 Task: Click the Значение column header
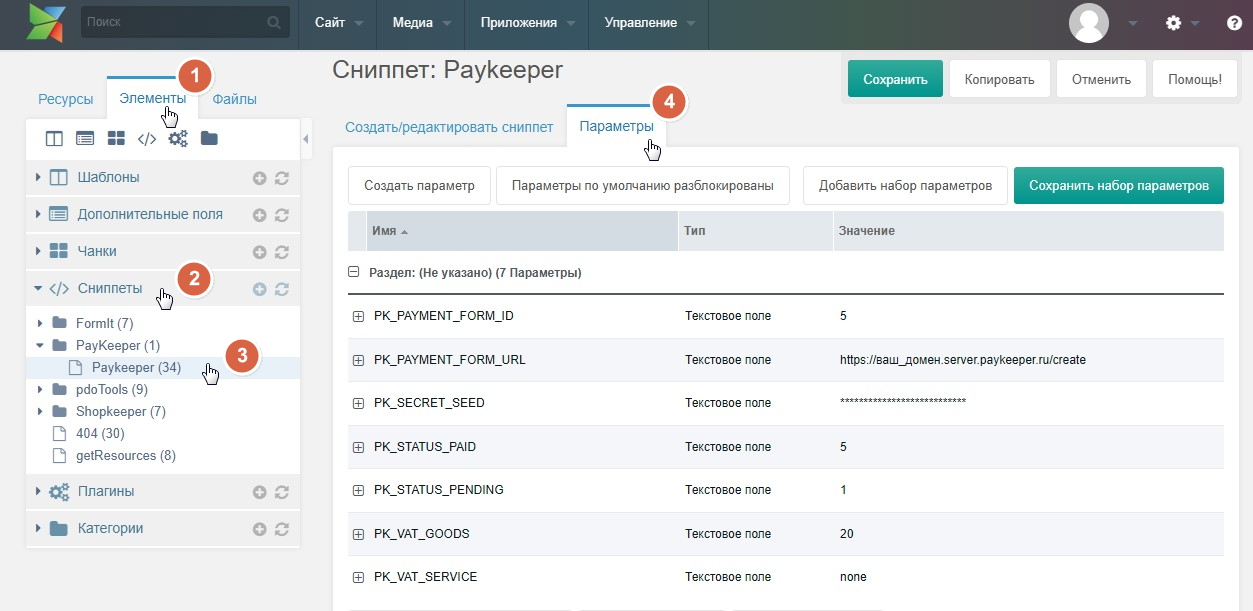tap(1028, 231)
